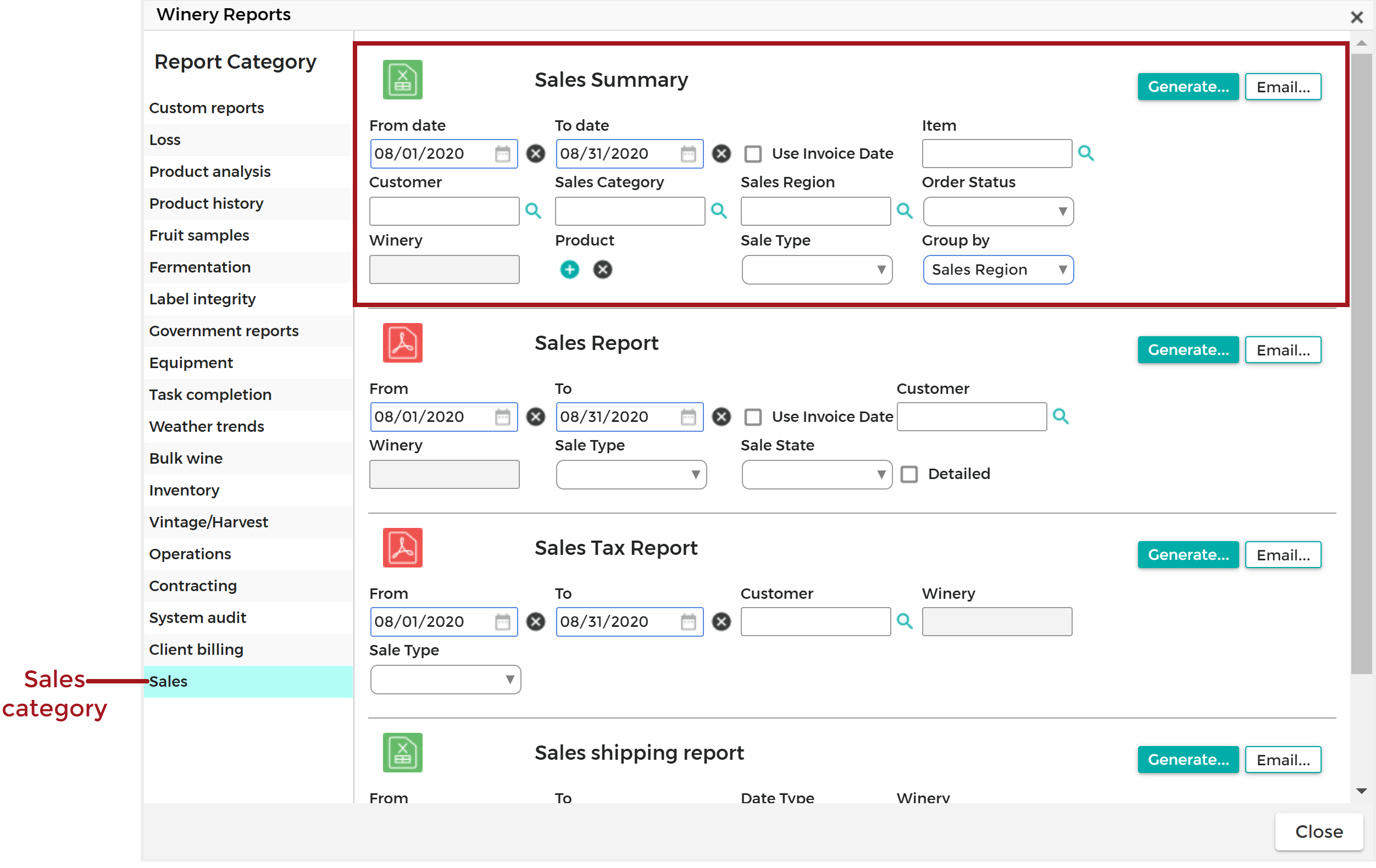The image size is (1376, 868).
Task: Open calendar for Sales Tax Report To date
Action: click(688, 622)
